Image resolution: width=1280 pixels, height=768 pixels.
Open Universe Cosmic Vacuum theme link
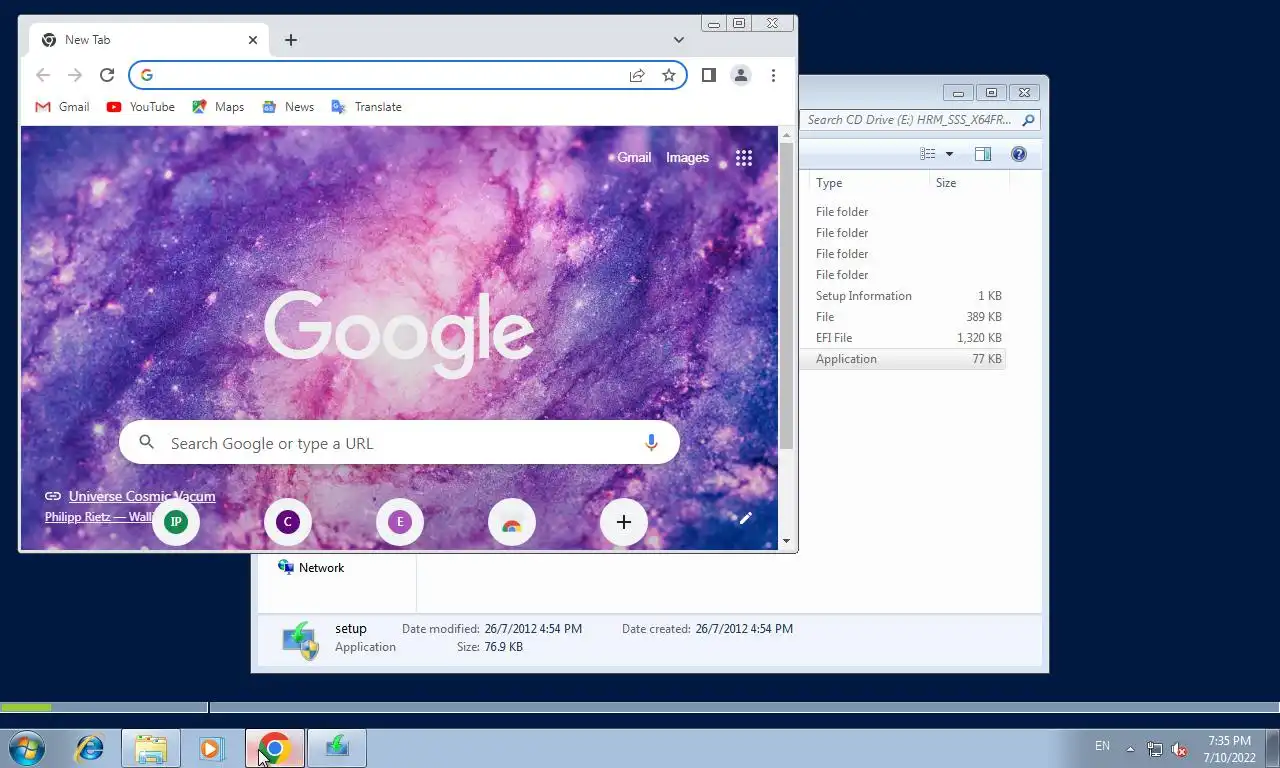(142, 496)
